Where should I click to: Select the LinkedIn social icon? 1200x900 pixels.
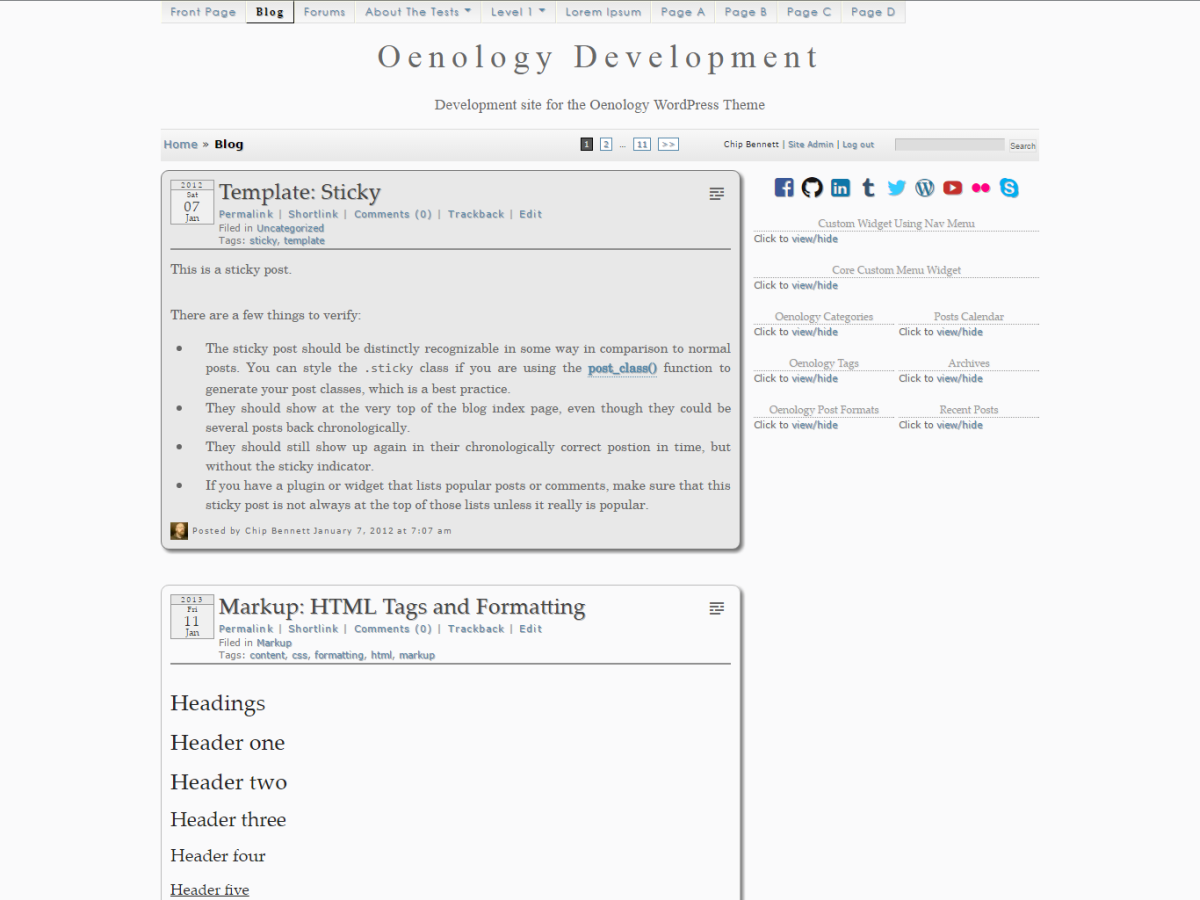click(840, 187)
